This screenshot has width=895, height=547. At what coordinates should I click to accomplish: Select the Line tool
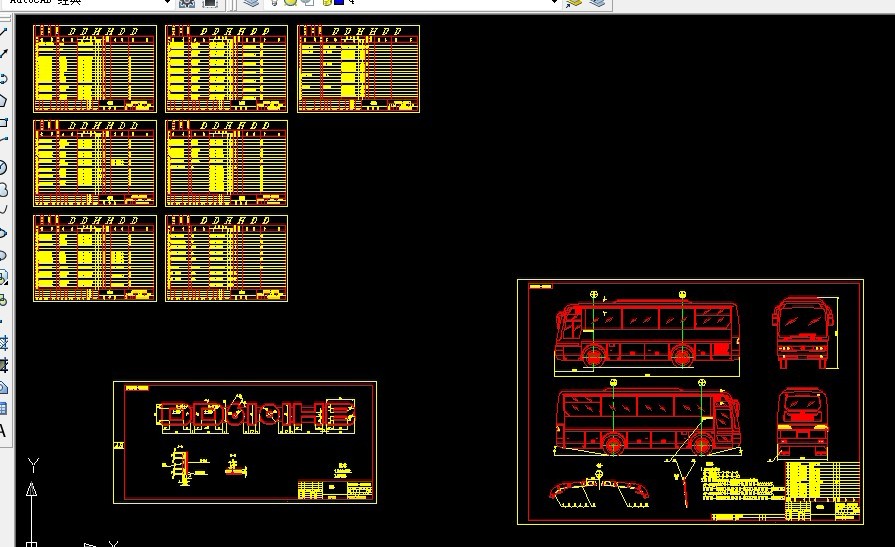coord(3,33)
